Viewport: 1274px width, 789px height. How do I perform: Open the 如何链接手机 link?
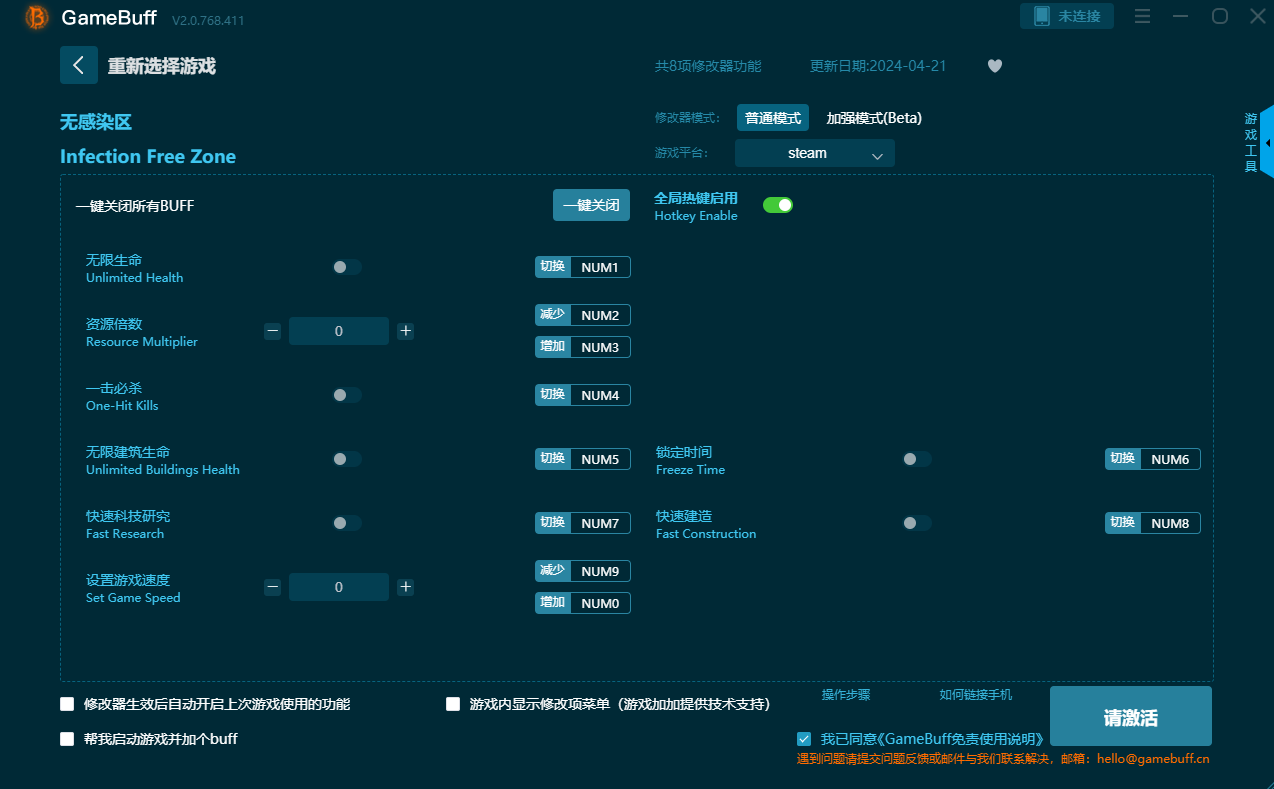tap(976, 695)
